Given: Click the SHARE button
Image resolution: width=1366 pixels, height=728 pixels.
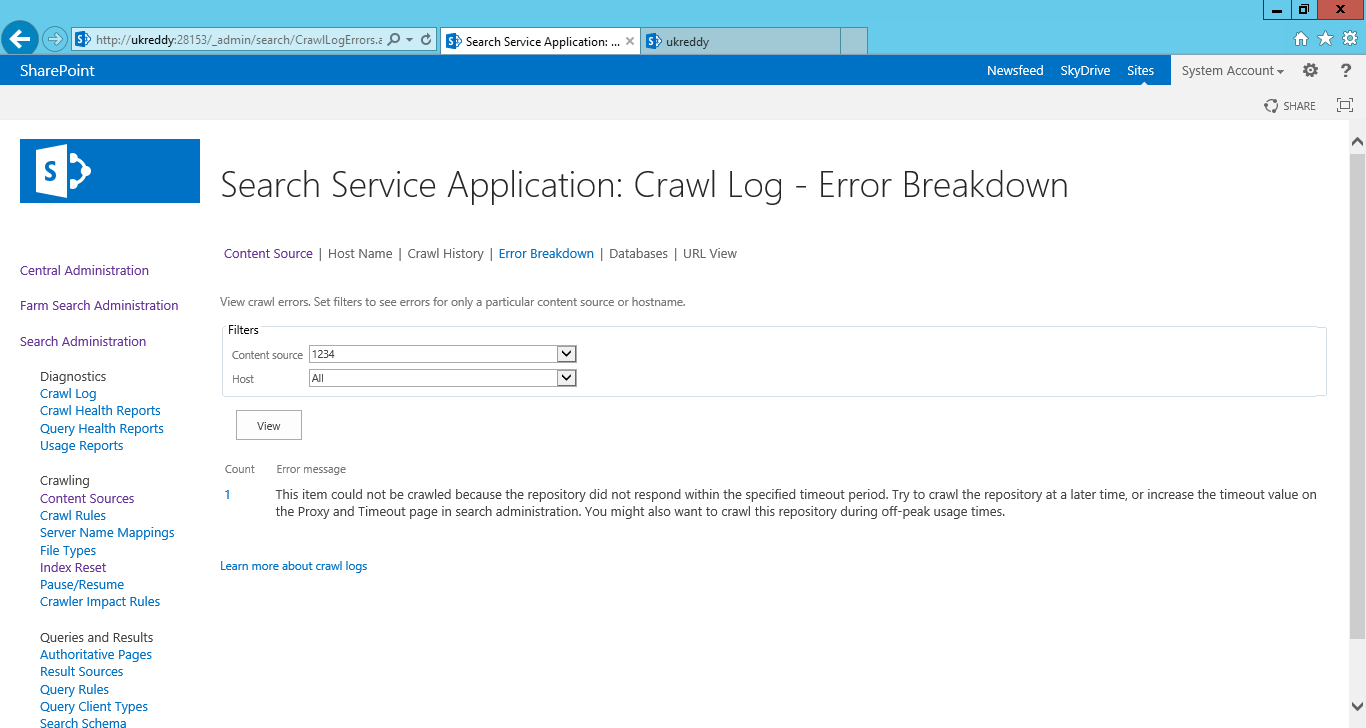Looking at the screenshot, I should tap(1290, 105).
